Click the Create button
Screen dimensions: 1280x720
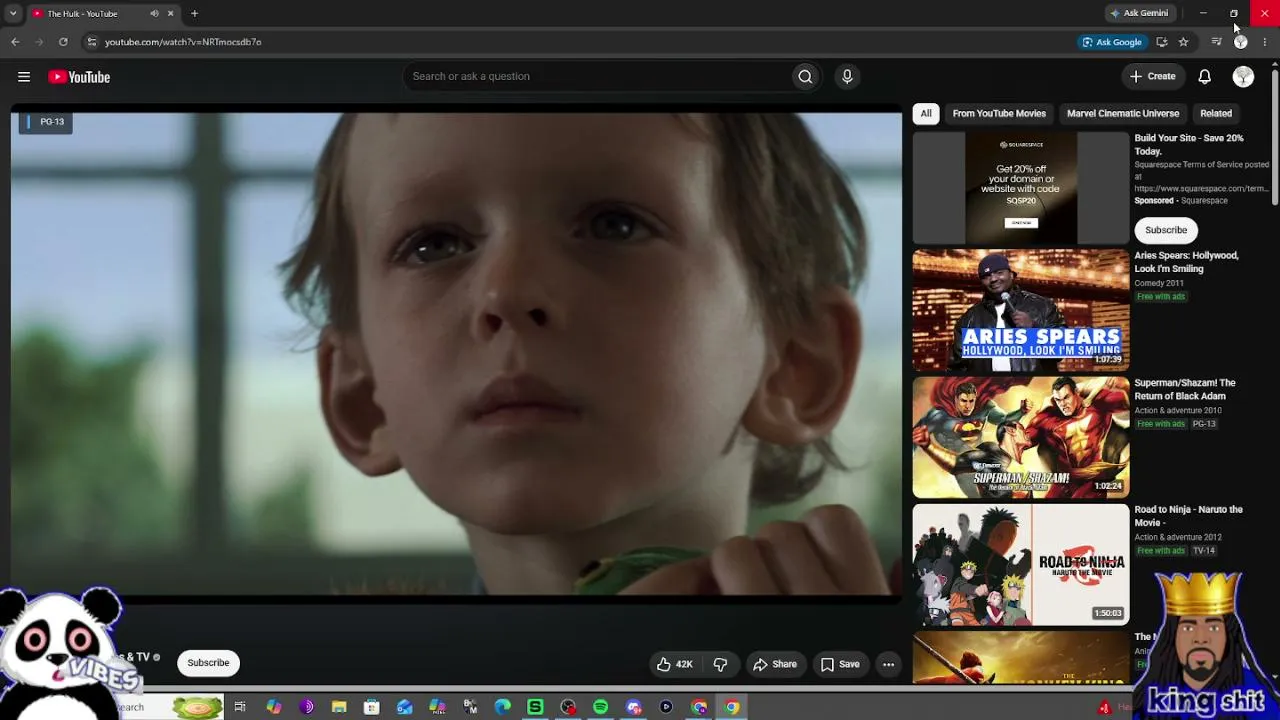pyautogui.click(x=1152, y=76)
